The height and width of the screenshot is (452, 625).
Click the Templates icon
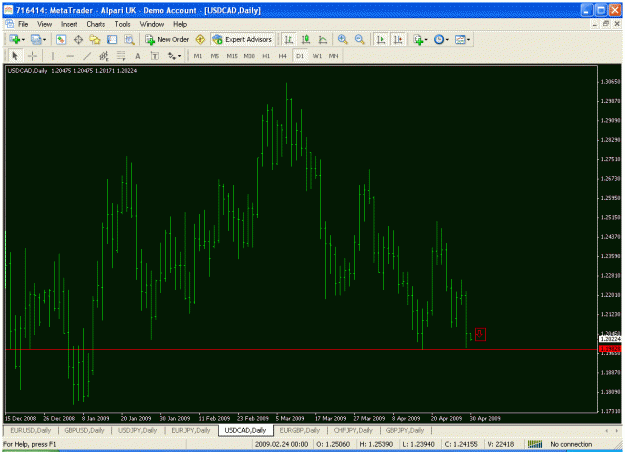(460, 39)
